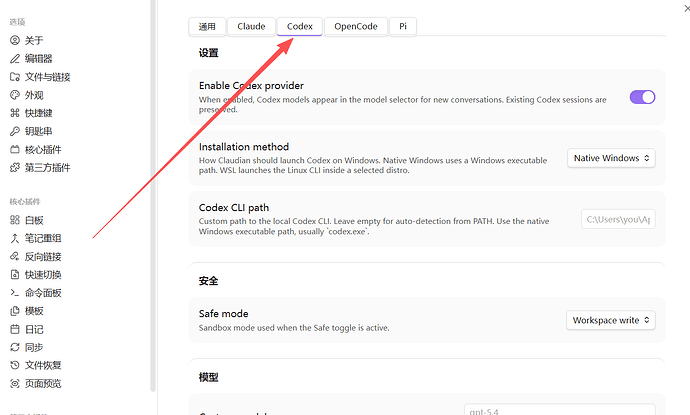Viewport: 690px width, 415px height.
Task: Open the 模板 copy icon
Action: coord(15,311)
